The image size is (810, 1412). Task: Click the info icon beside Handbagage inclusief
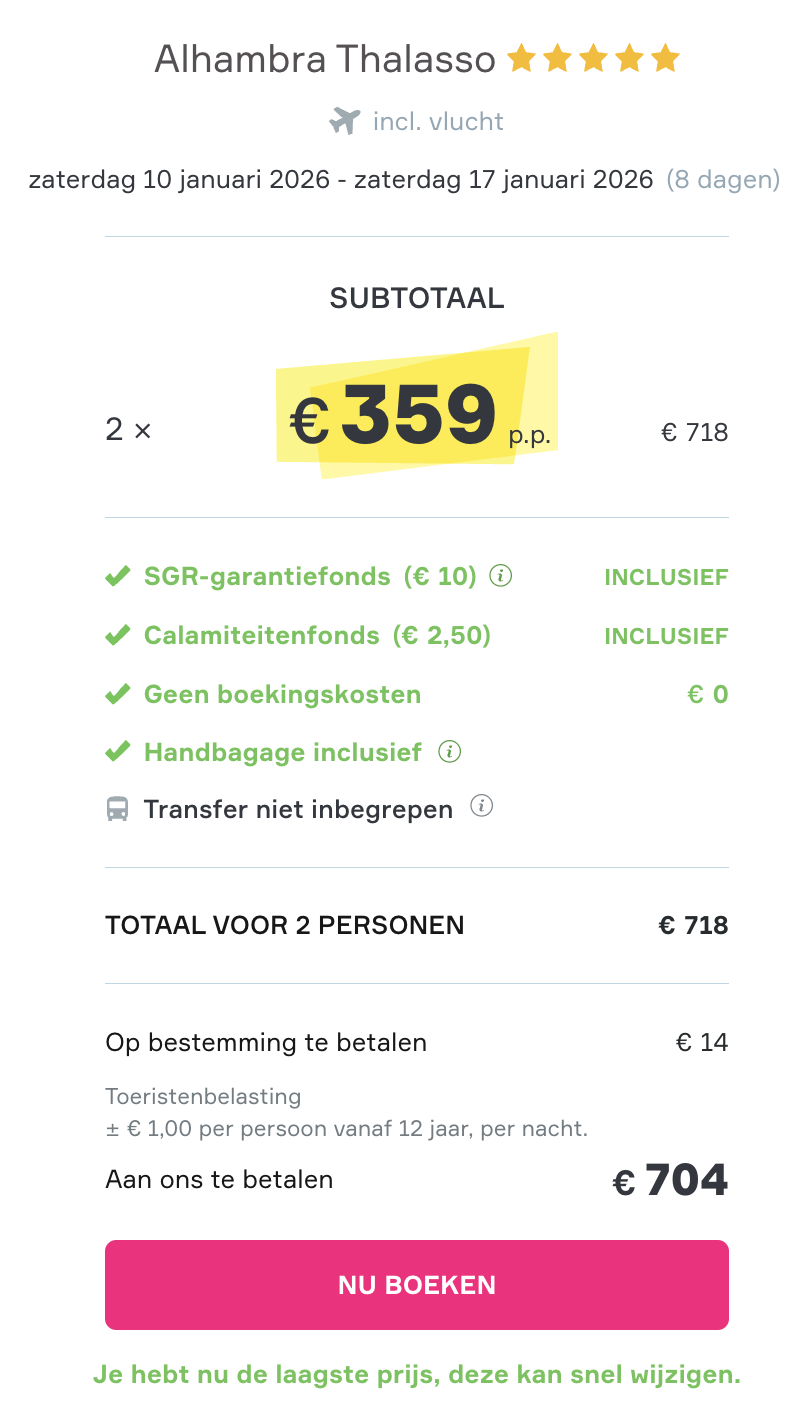click(x=450, y=751)
